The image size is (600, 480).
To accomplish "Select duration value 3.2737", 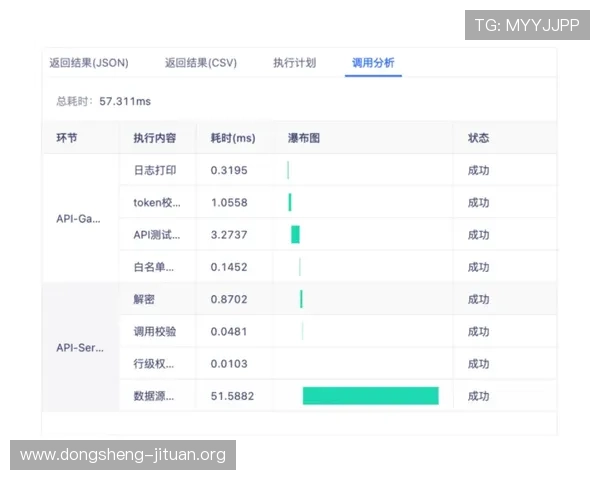I will pyautogui.click(x=229, y=235).
